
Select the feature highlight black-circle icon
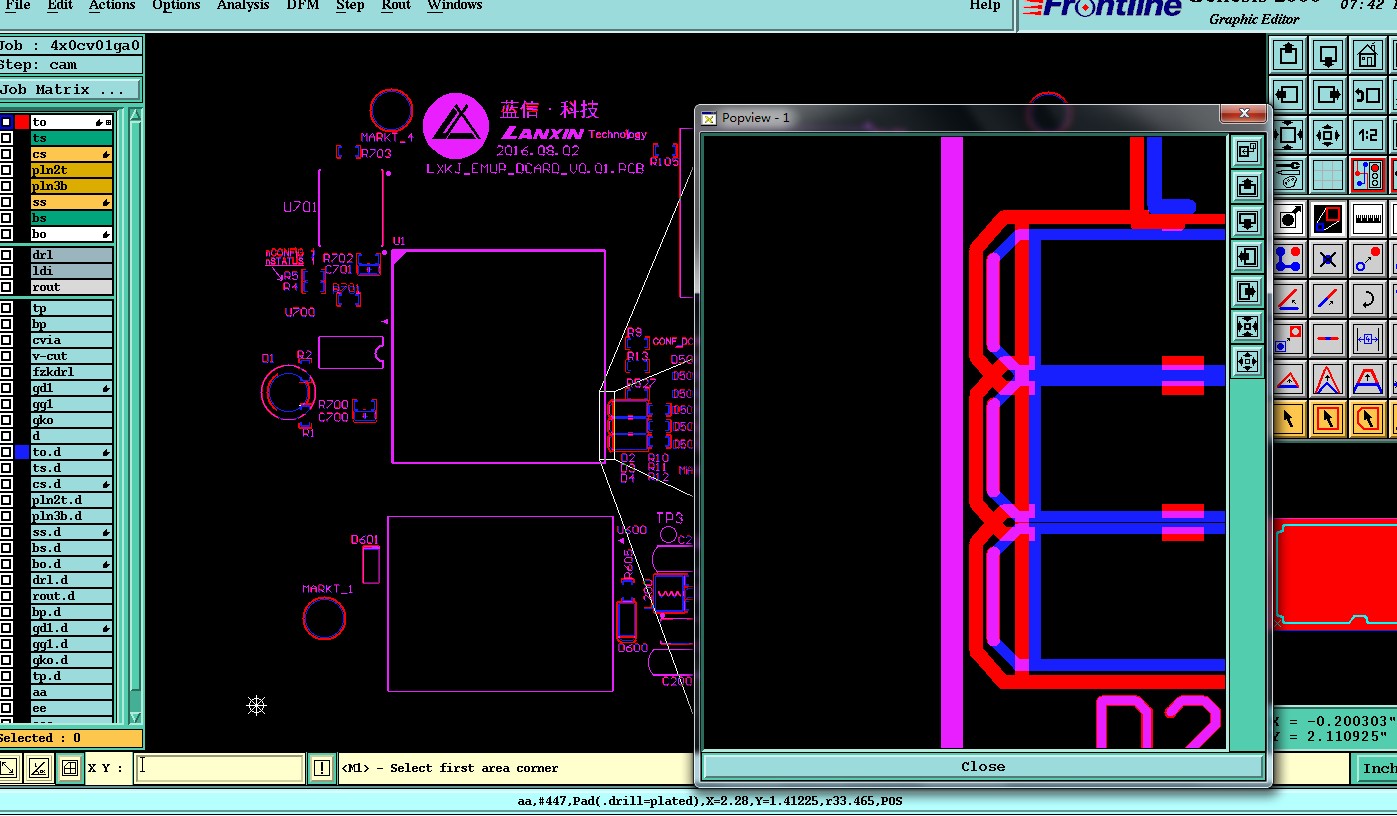[x=1289, y=218]
